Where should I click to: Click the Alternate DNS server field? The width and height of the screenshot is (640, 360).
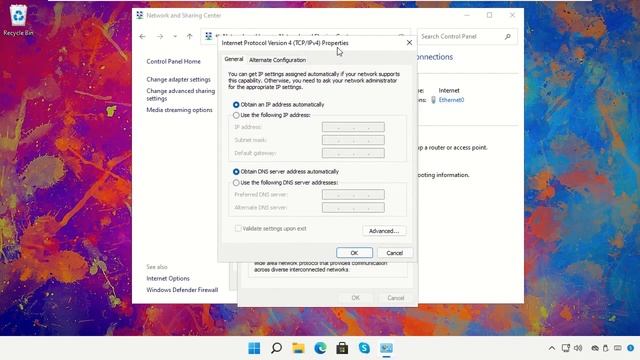353,208
